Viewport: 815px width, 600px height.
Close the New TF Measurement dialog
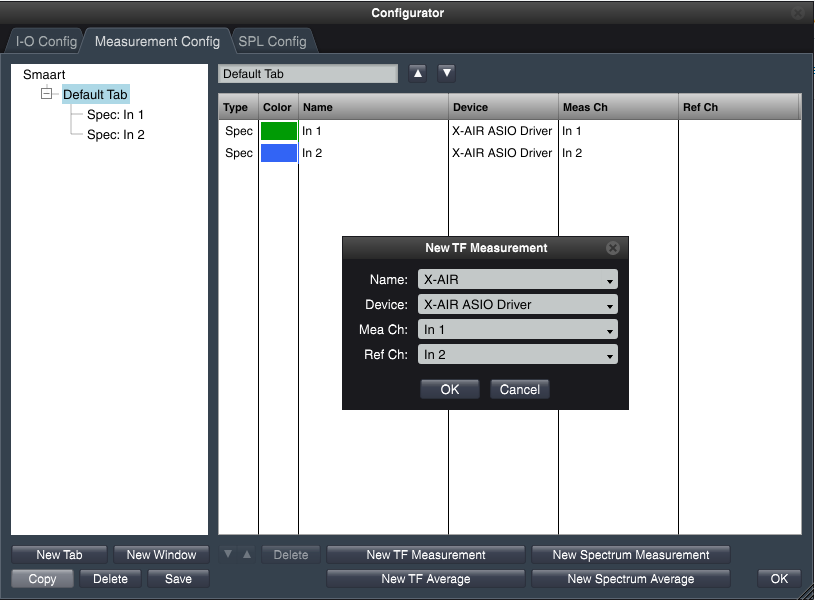pos(613,248)
